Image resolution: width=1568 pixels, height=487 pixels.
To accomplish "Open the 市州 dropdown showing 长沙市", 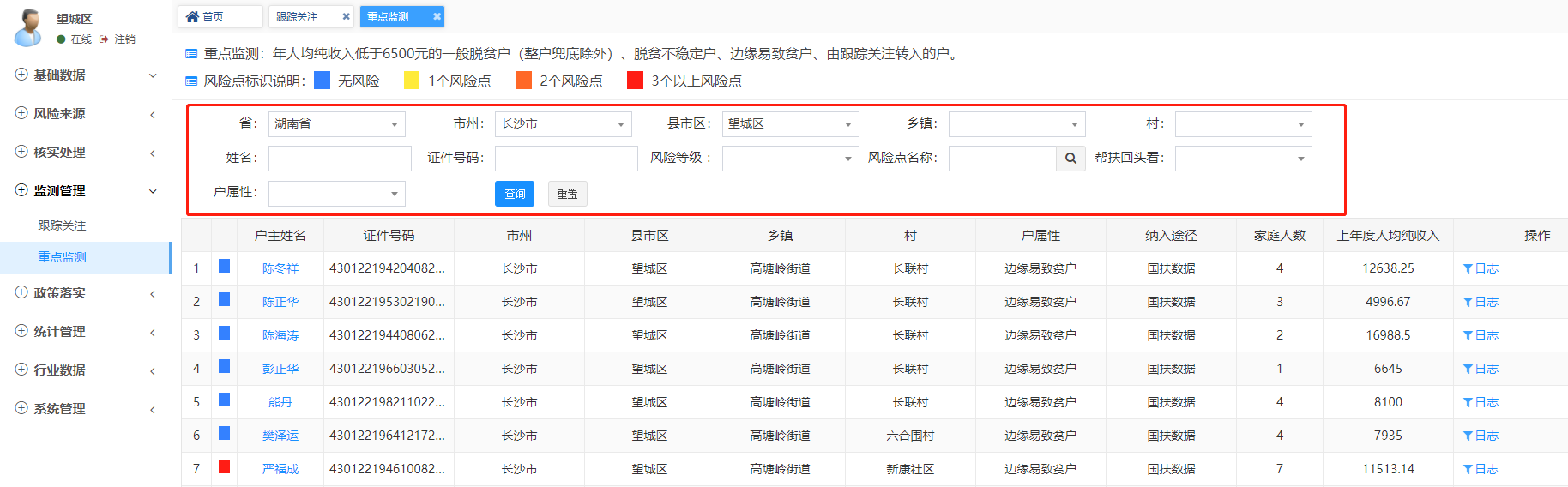I will click(x=564, y=124).
